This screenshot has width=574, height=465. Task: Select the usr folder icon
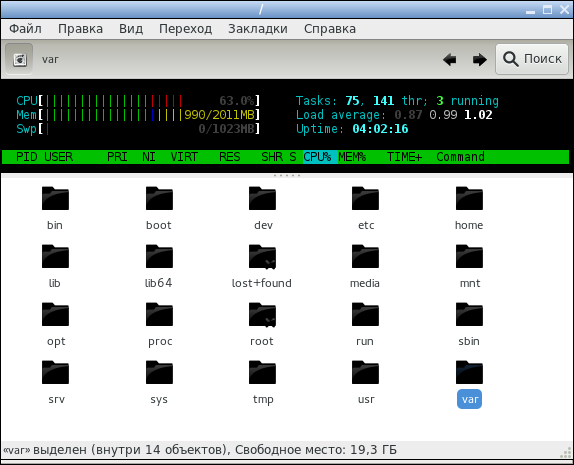[x=365, y=372]
